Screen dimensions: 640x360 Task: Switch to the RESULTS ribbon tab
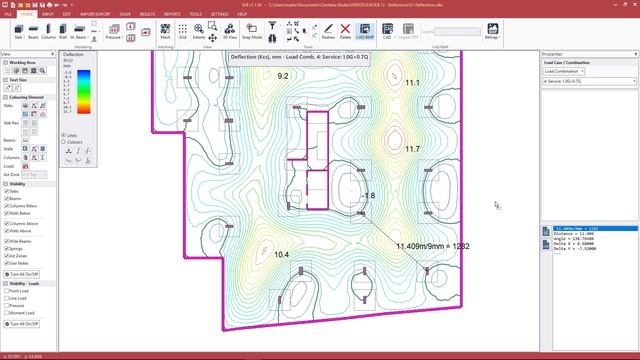(x=147, y=14)
